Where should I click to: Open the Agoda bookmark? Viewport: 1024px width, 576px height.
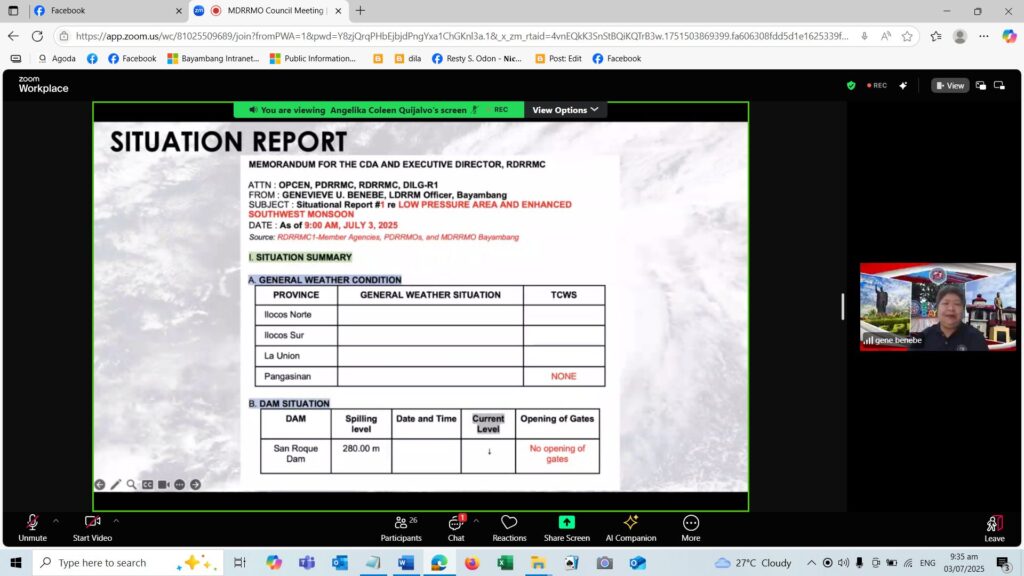(57, 58)
